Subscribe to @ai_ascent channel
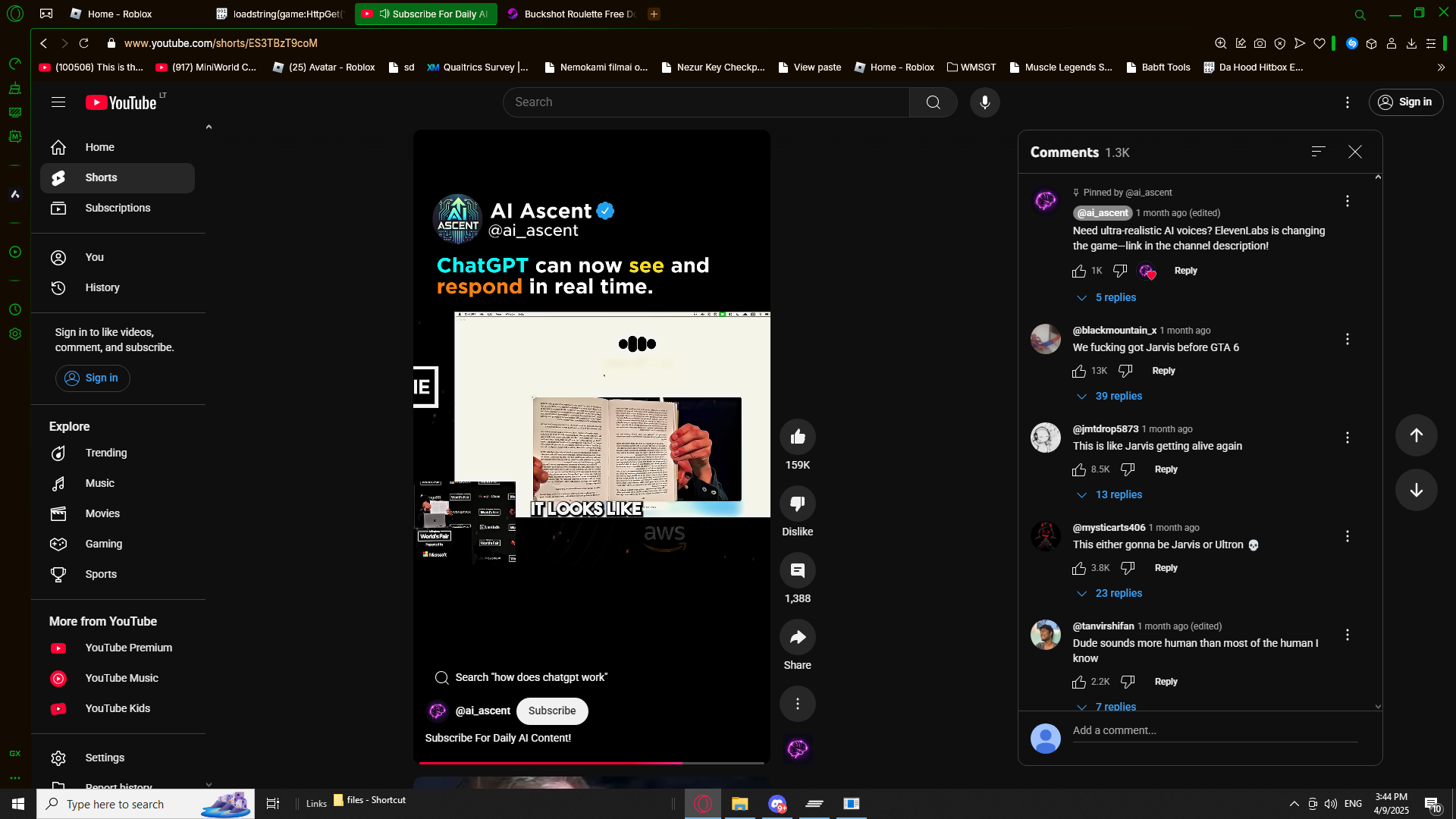The height and width of the screenshot is (819, 1456). 552,711
